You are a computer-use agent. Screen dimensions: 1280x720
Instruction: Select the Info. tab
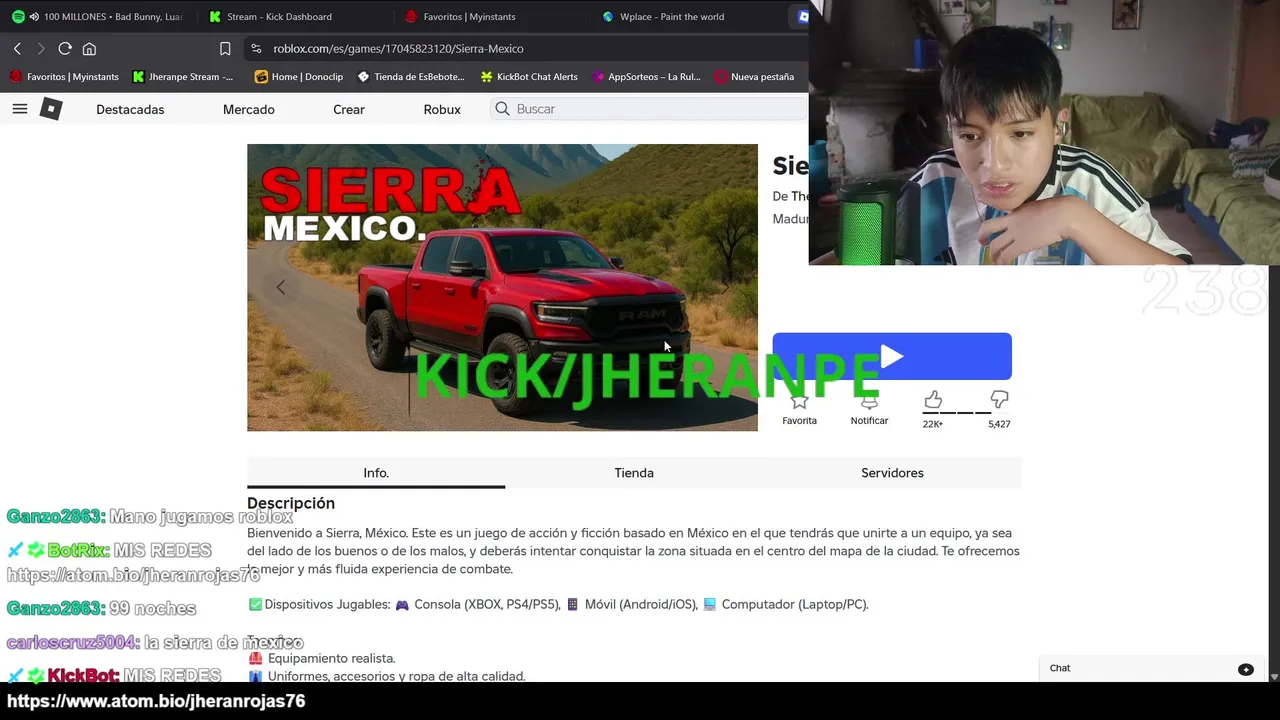click(x=376, y=473)
